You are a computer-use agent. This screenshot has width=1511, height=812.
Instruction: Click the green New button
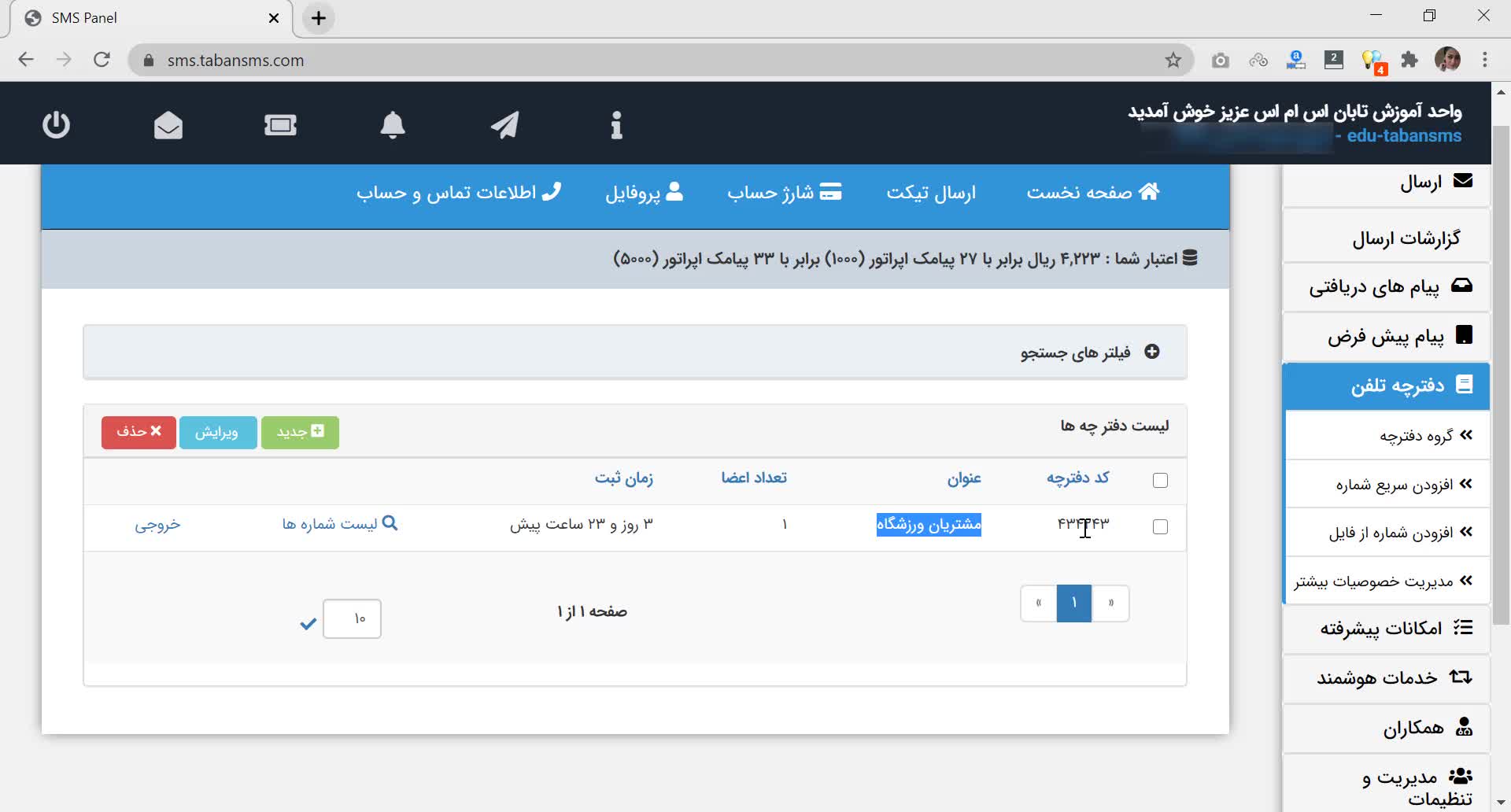300,432
